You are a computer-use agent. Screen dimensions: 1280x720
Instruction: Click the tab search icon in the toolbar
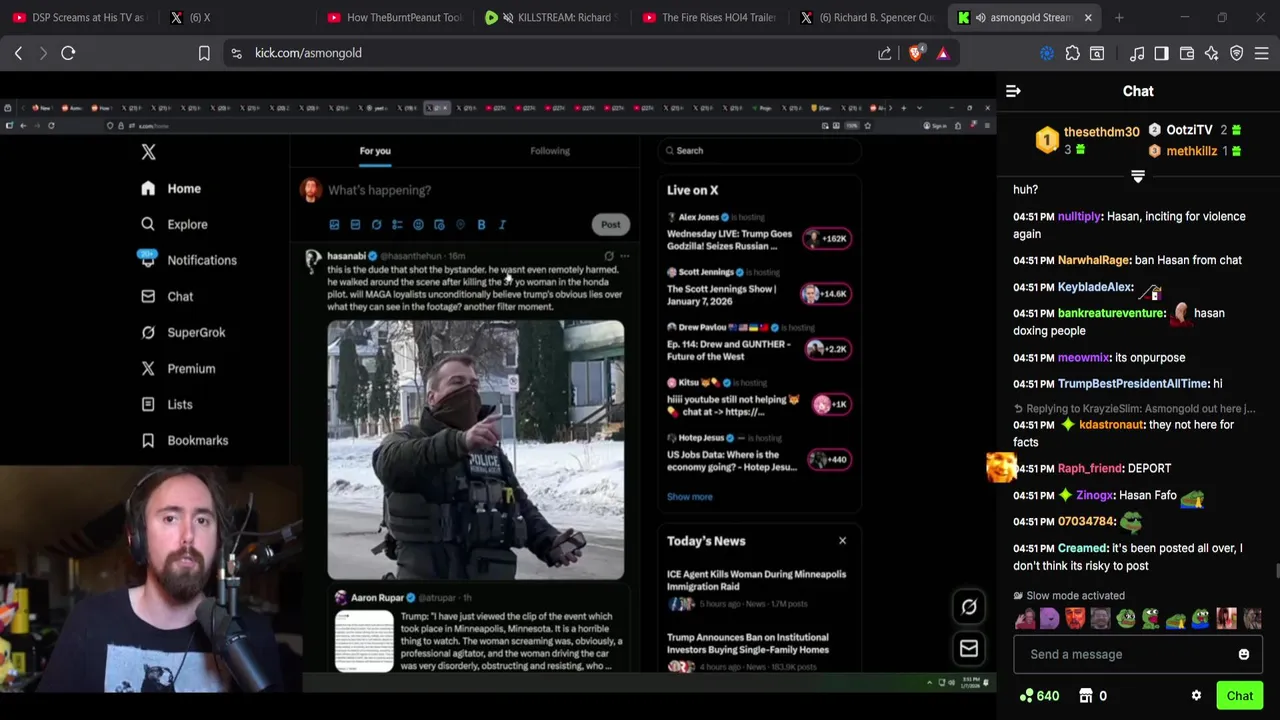point(1097,53)
